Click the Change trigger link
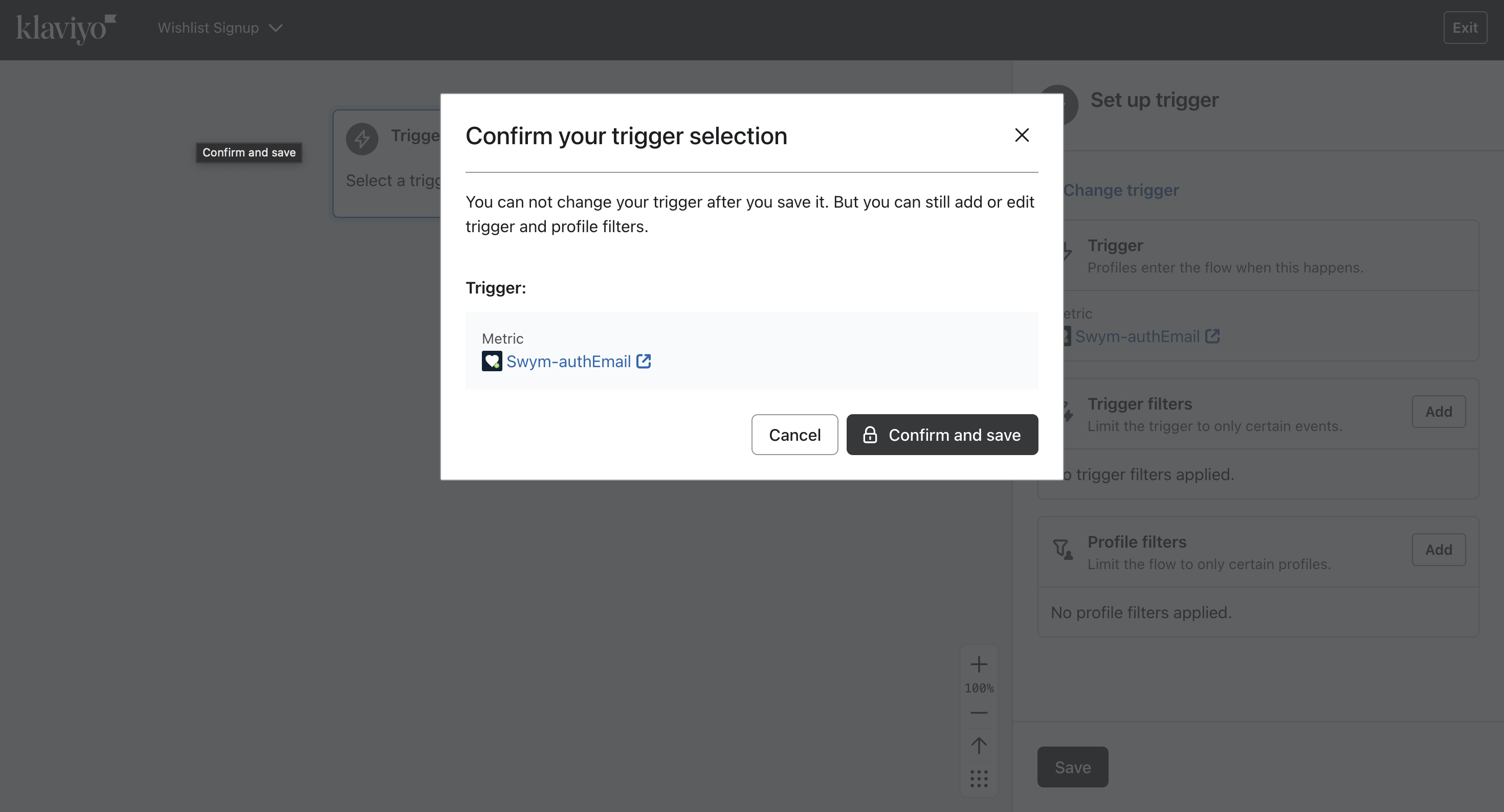Viewport: 1504px width, 812px height. click(x=1120, y=190)
